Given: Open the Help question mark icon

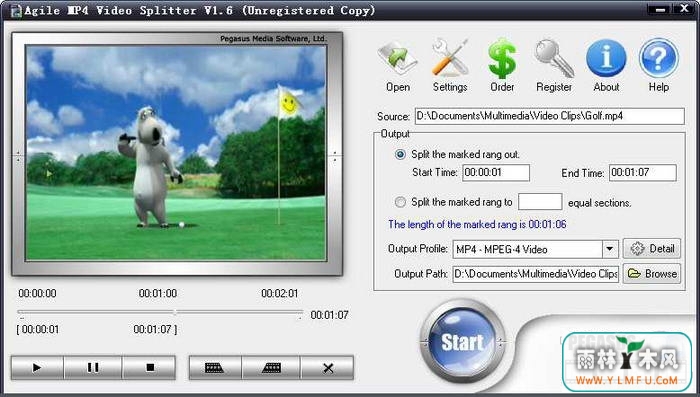Looking at the screenshot, I should (658, 65).
